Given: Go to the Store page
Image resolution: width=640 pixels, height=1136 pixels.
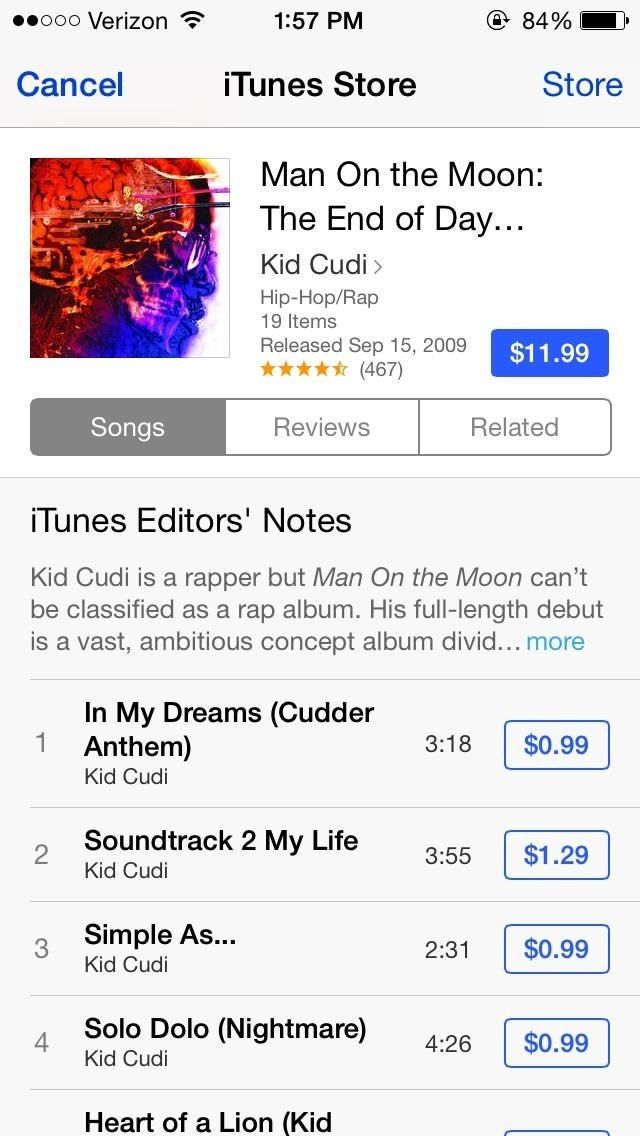Looking at the screenshot, I should coord(582,84).
